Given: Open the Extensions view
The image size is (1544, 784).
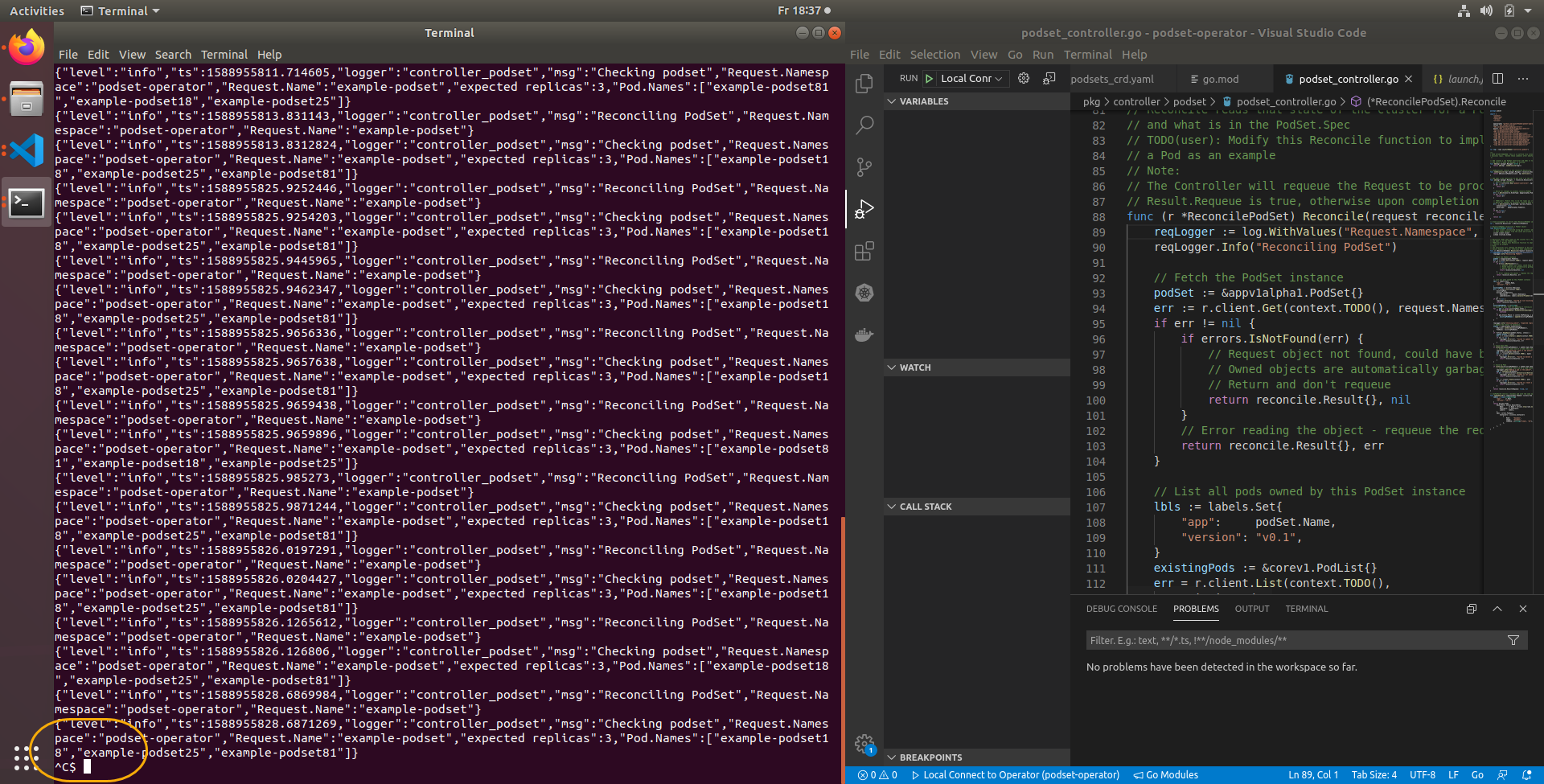Looking at the screenshot, I should point(864,251).
